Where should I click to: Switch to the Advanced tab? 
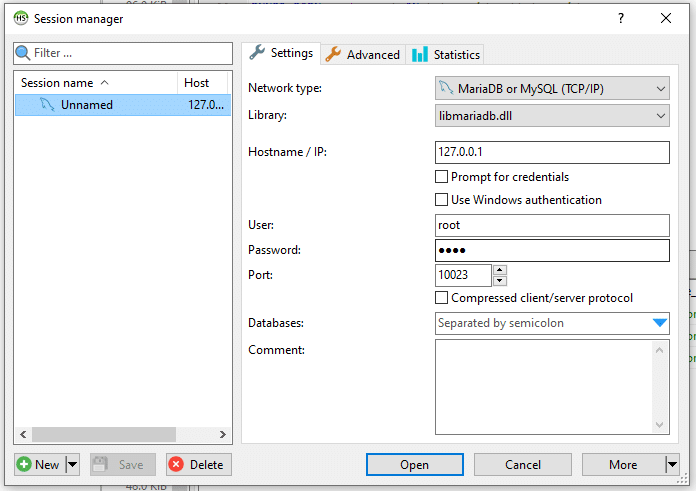pyautogui.click(x=363, y=55)
